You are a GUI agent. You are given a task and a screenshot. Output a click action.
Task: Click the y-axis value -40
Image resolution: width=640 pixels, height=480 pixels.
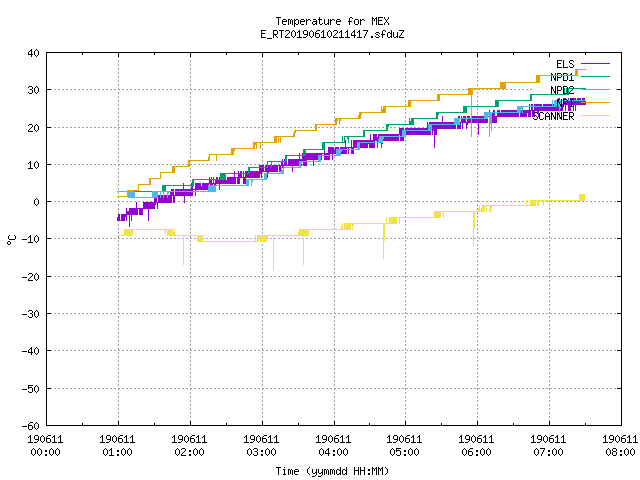pos(31,351)
